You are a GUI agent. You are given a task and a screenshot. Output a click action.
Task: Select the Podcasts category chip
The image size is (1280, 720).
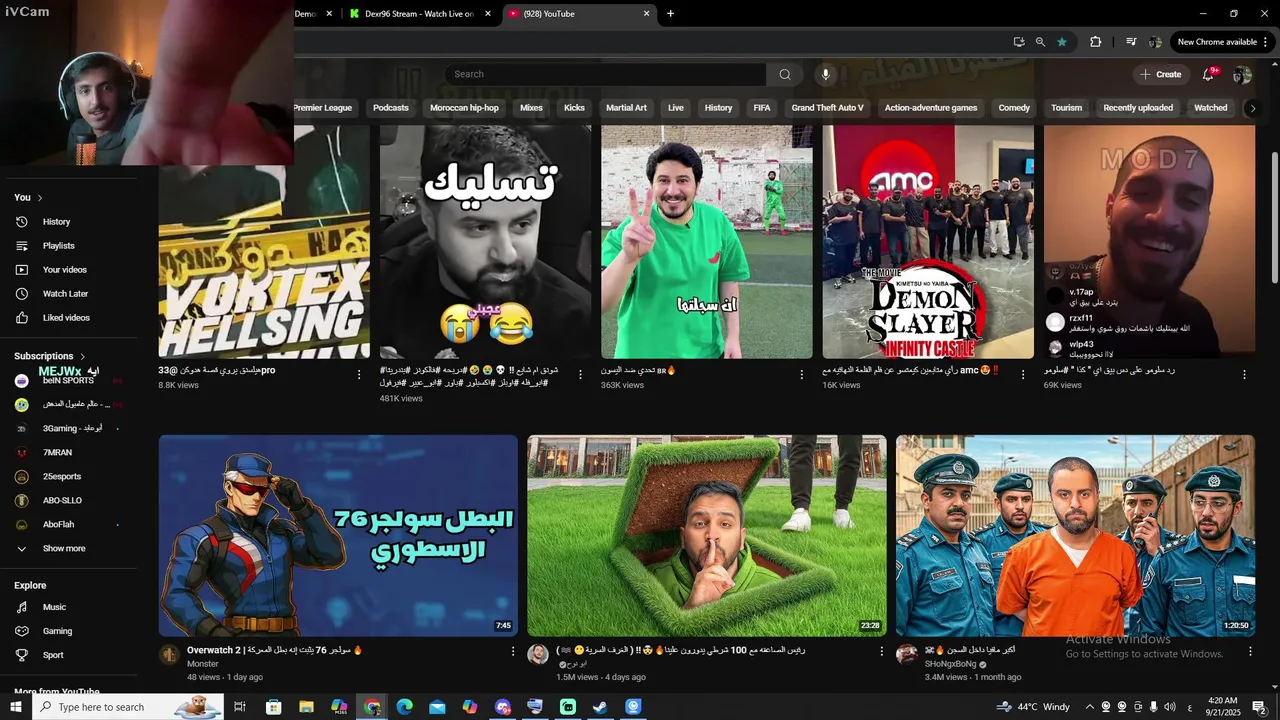391,108
